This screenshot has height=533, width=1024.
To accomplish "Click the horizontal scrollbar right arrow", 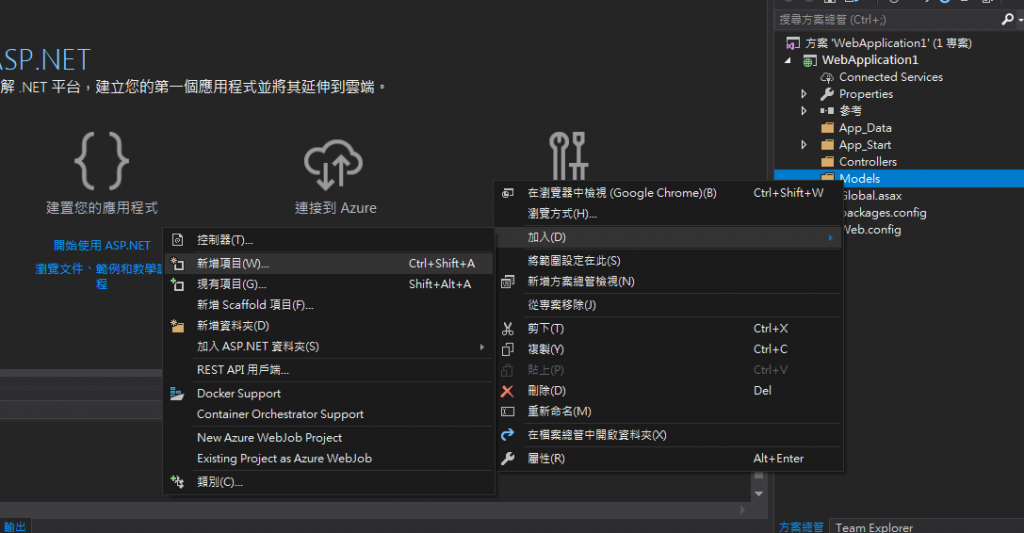I will (742, 510).
